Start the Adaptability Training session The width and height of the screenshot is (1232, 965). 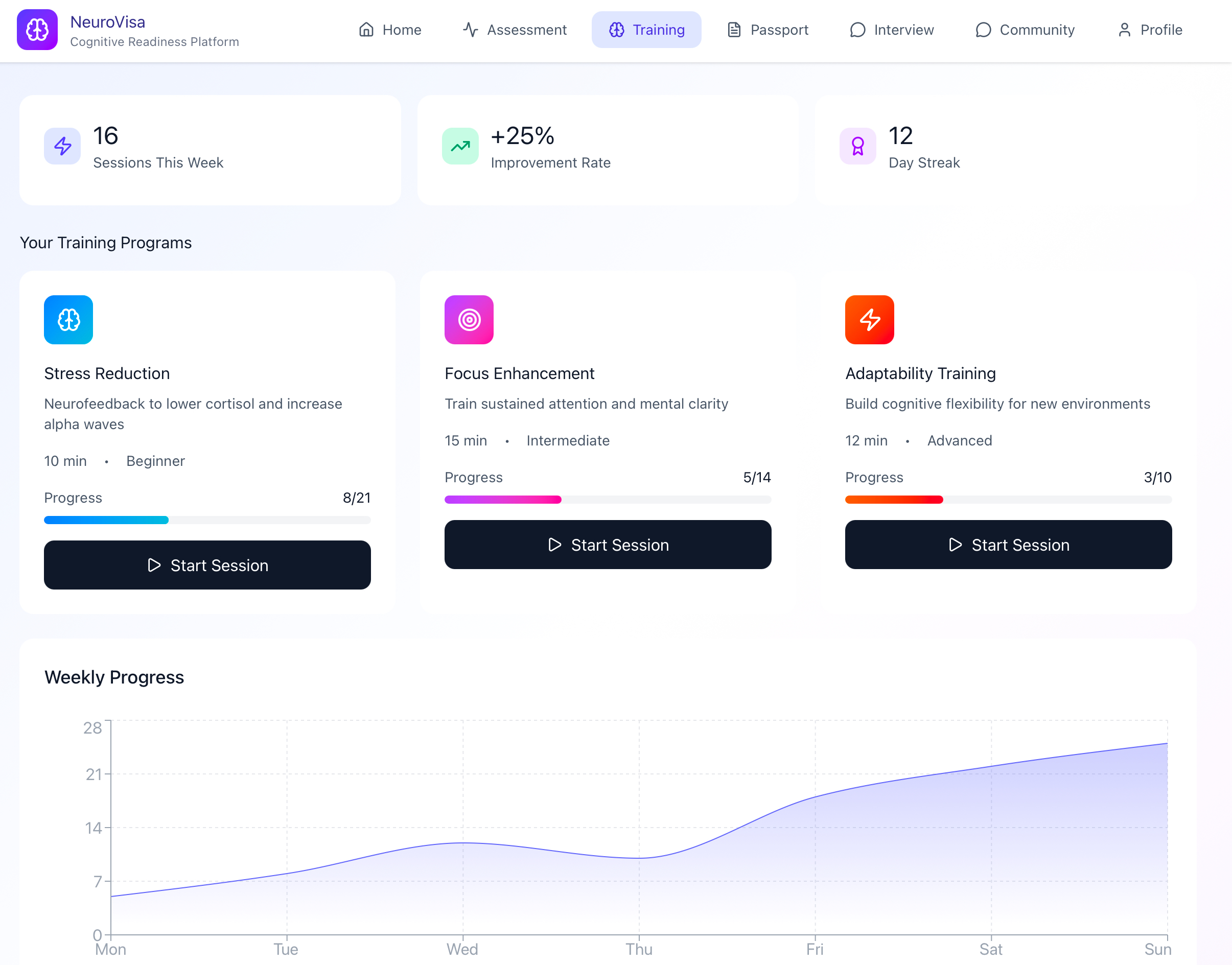(x=1008, y=545)
